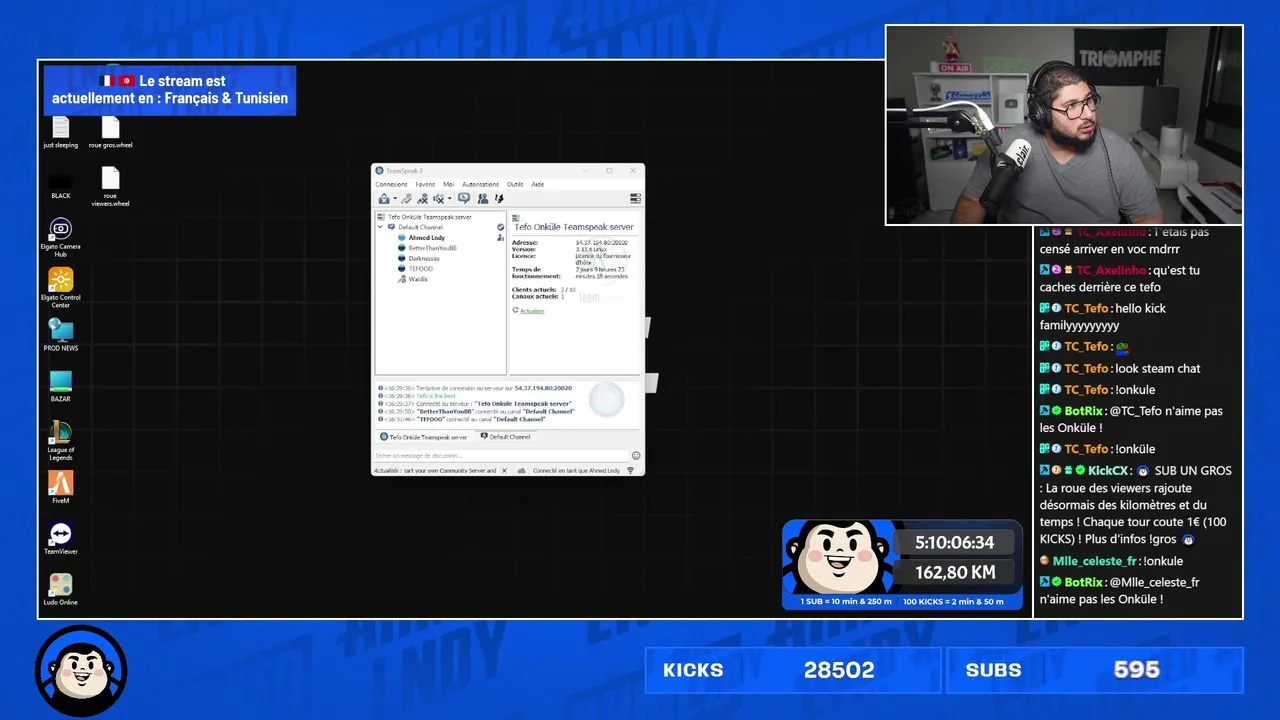Open the Autorisations menu
Screen dimensions: 1280x720
pyautogui.click(x=480, y=184)
